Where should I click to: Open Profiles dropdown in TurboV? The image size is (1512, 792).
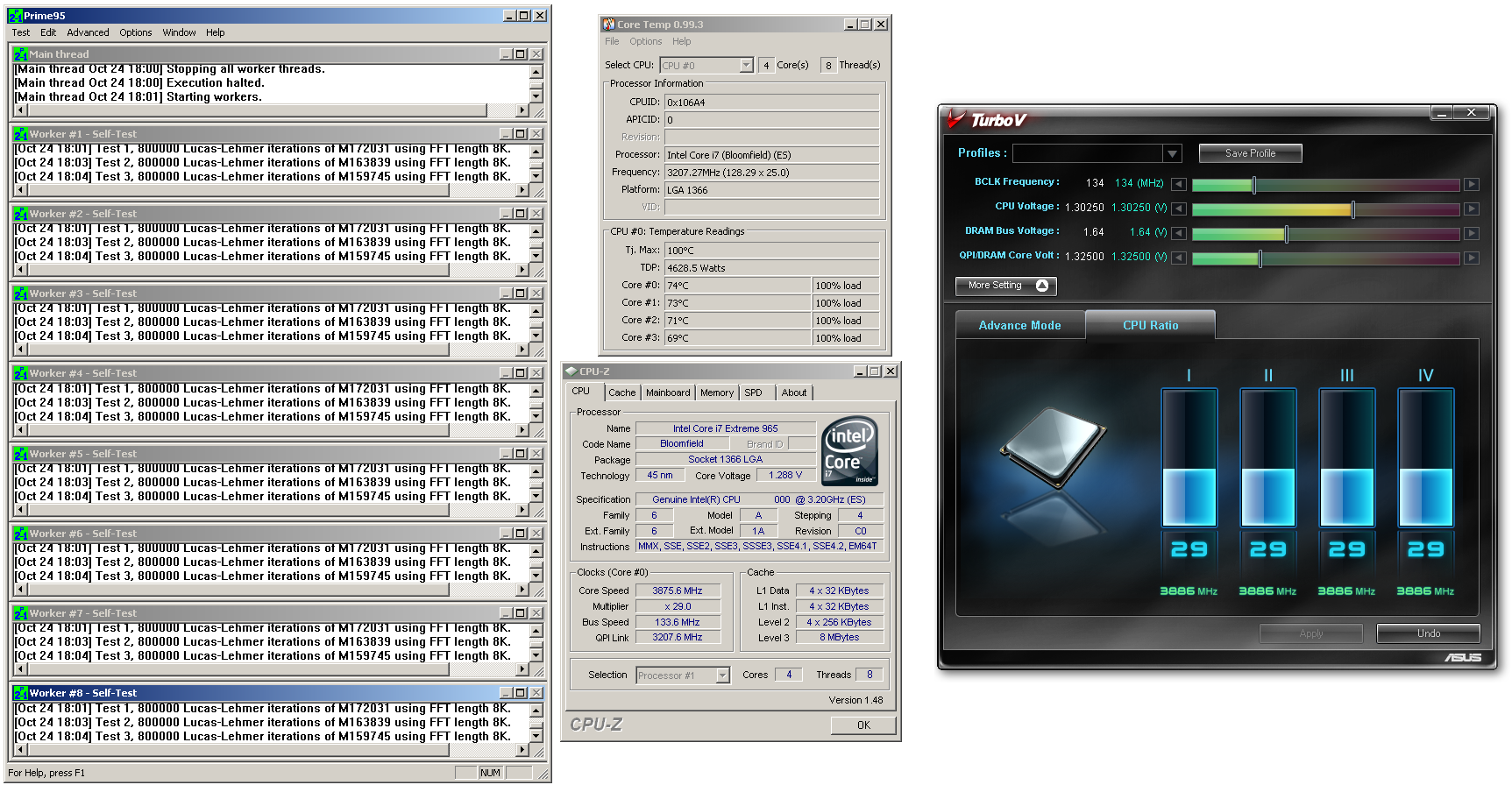1172,153
